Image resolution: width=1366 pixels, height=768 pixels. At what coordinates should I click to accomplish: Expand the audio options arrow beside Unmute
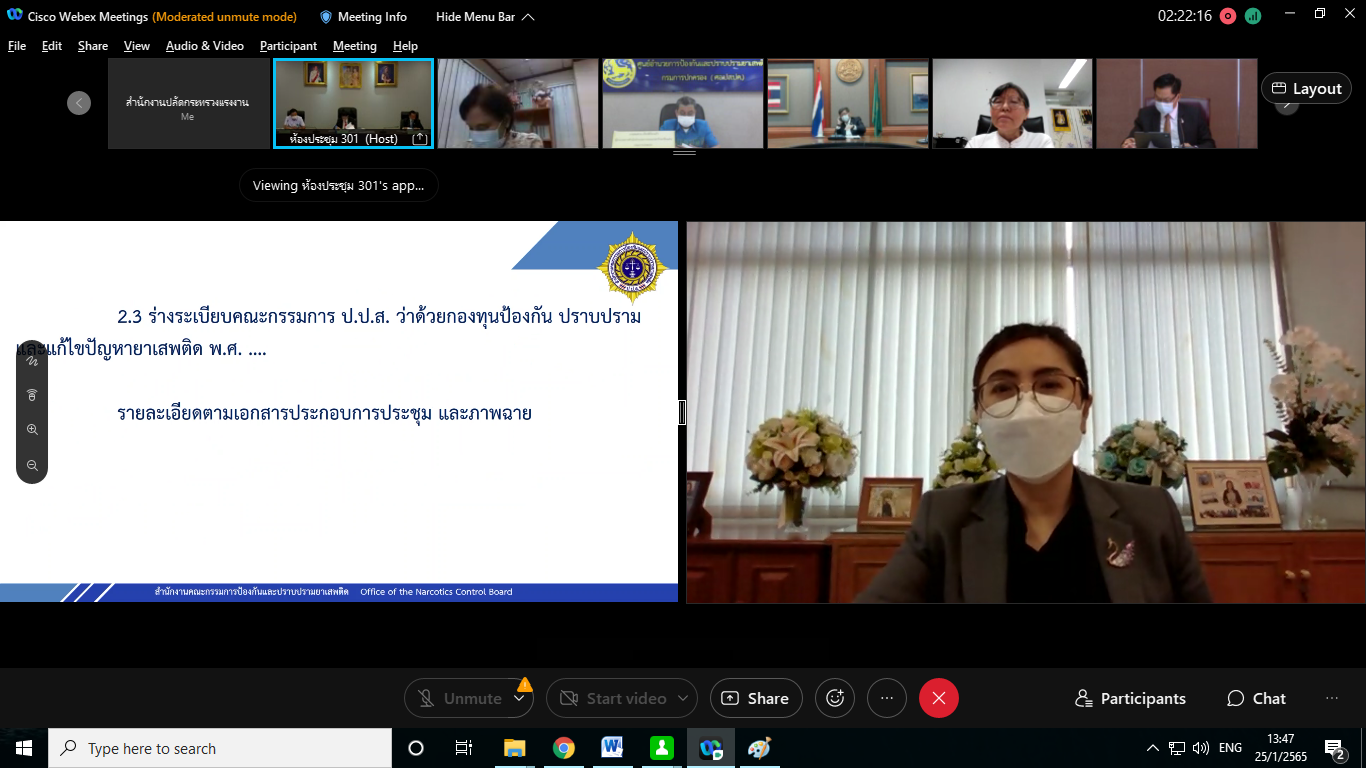519,698
